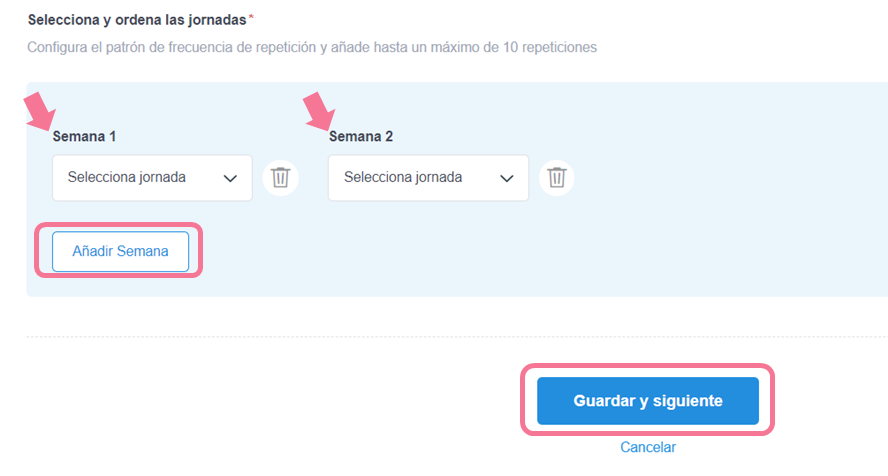Image resolution: width=888 pixels, height=476 pixels.
Task: Click the Configura el patrón de frecuencia description
Action: pyautogui.click(x=312, y=47)
